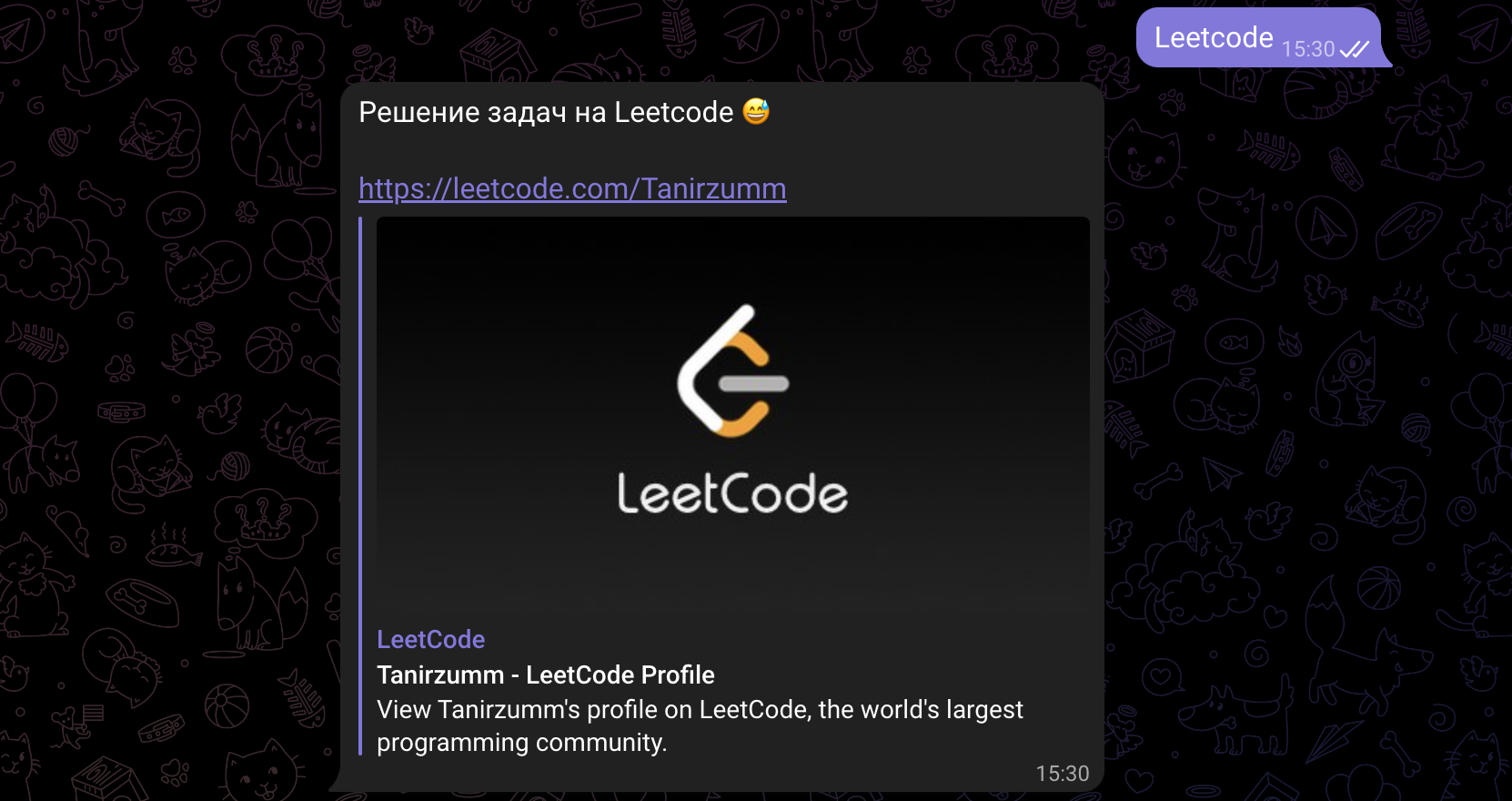Click the gray bar of the LeetCode logo
The height and width of the screenshot is (801, 1512).
(x=754, y=384)
